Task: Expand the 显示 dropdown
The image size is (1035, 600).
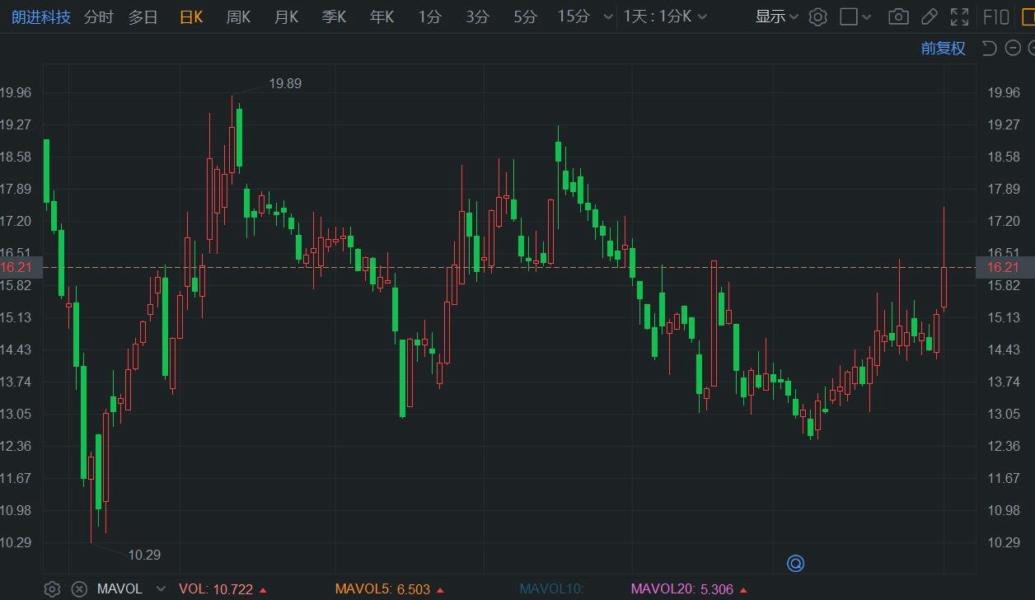Action: [776, 17]
